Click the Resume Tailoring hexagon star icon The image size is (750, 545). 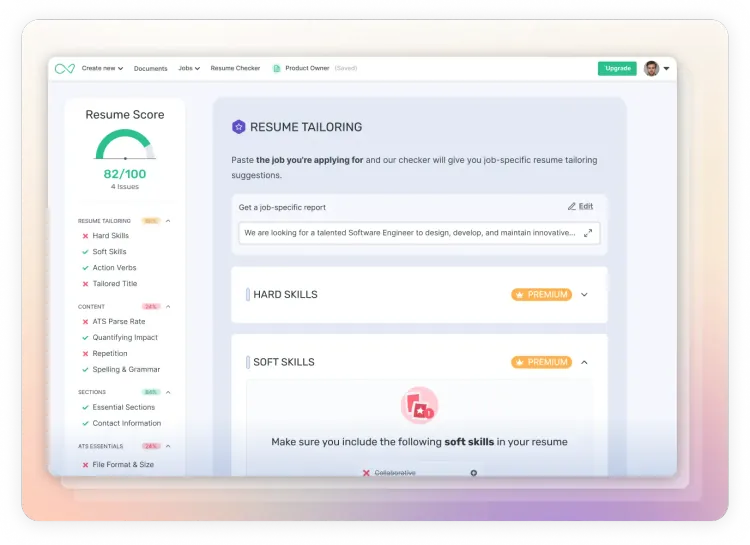pos(239,127)
